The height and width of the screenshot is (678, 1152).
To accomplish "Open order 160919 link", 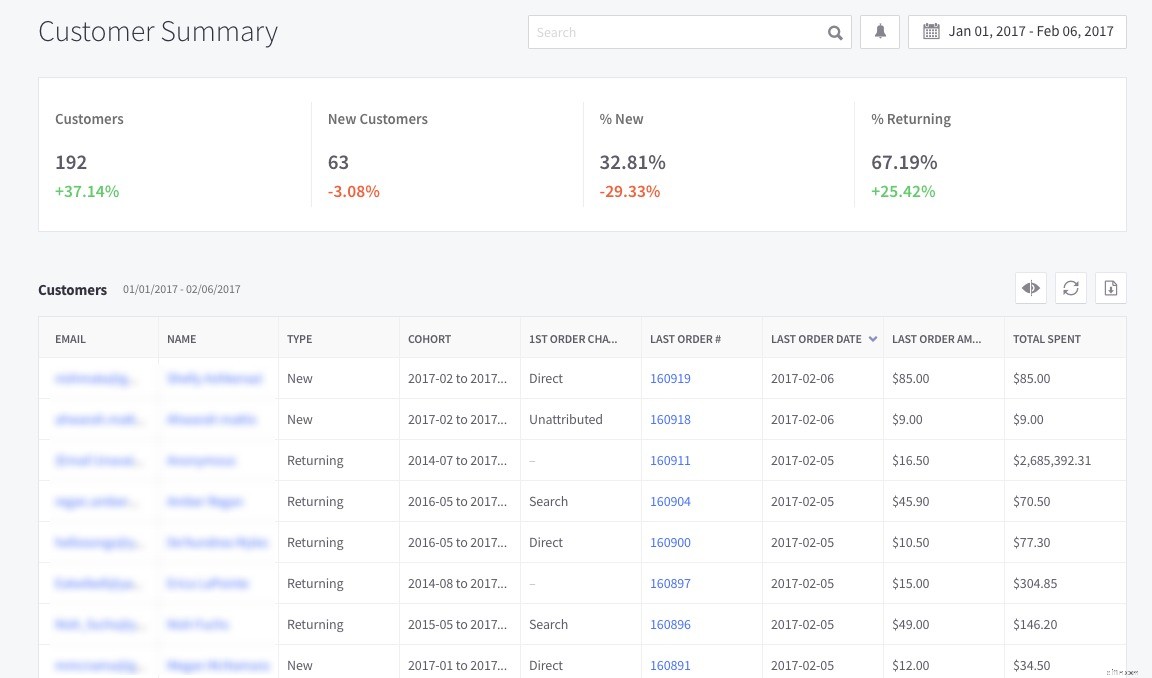I will [x=670, y=378].
